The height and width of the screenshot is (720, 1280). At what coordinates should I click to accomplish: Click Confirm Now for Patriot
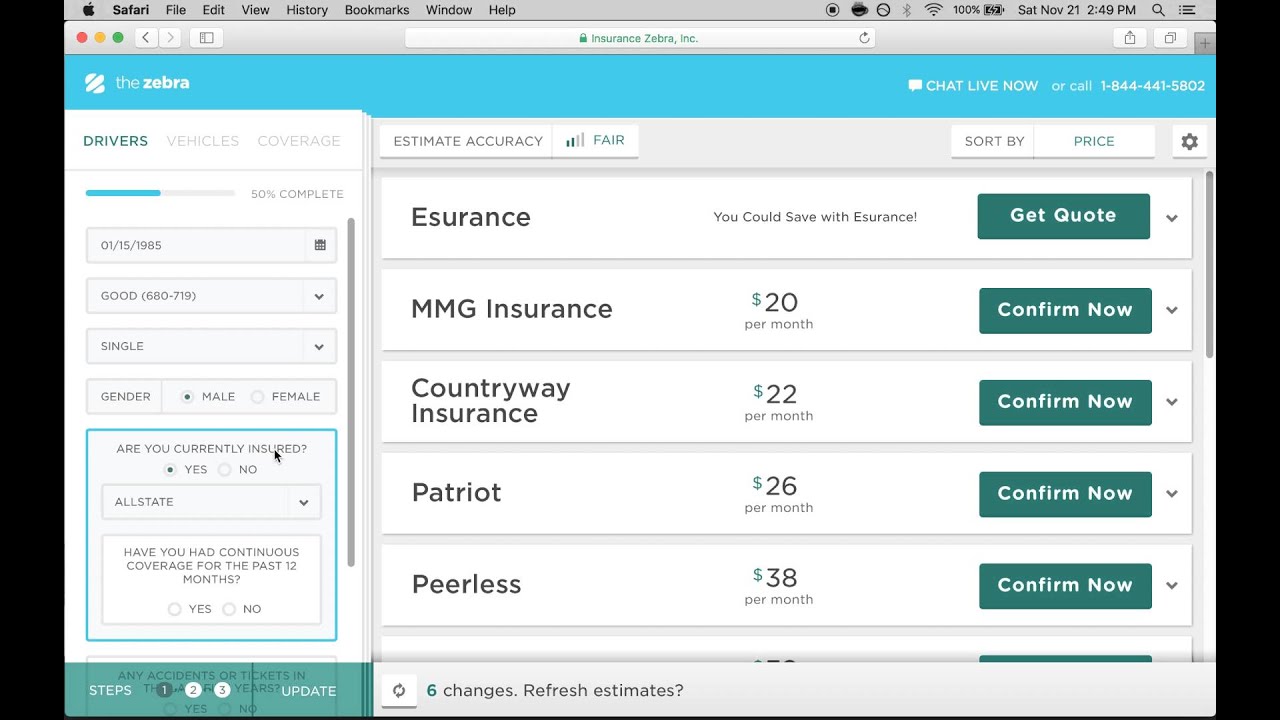(x=1065, y=494)
